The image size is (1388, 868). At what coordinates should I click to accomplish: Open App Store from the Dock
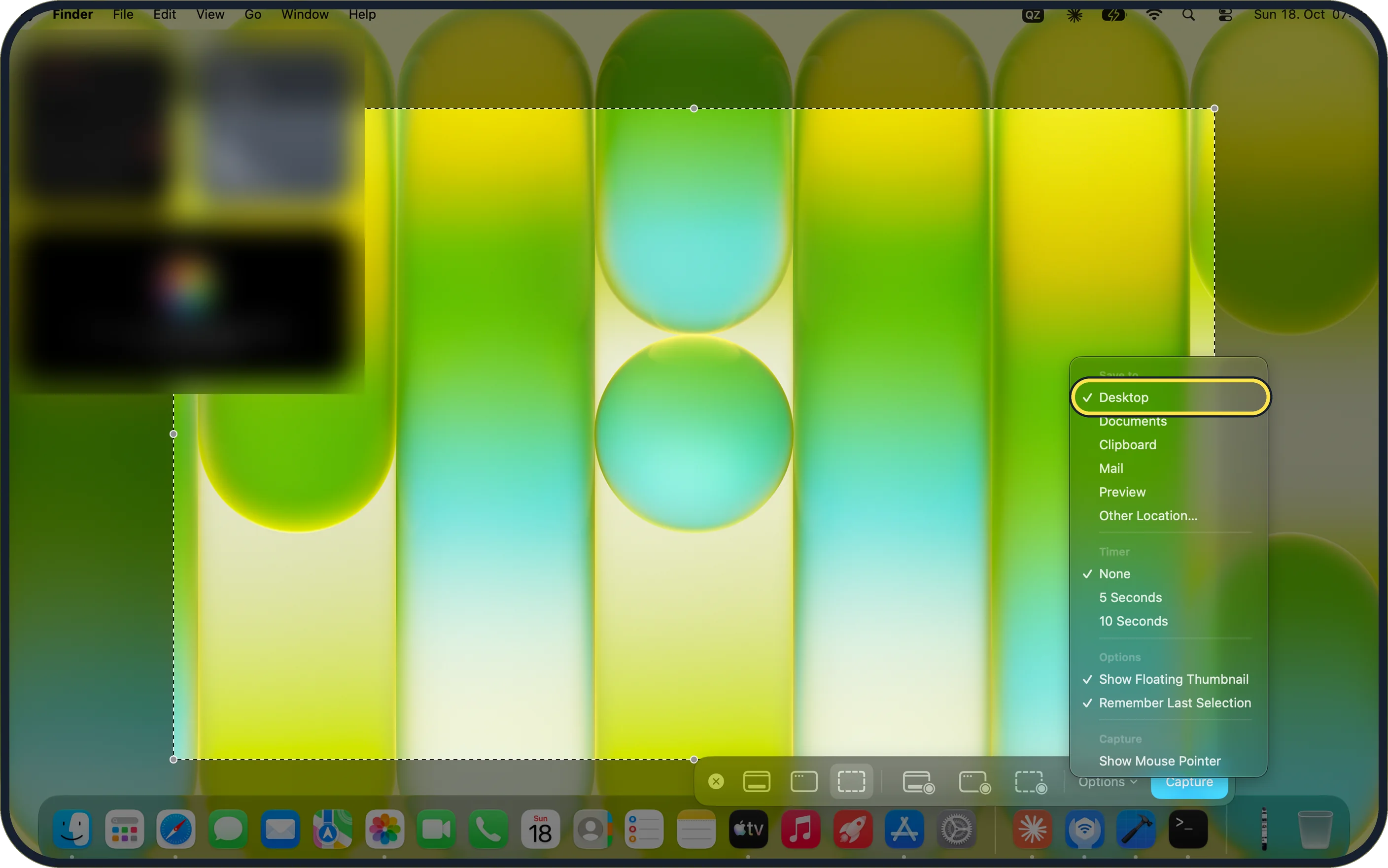coord(904,829)
